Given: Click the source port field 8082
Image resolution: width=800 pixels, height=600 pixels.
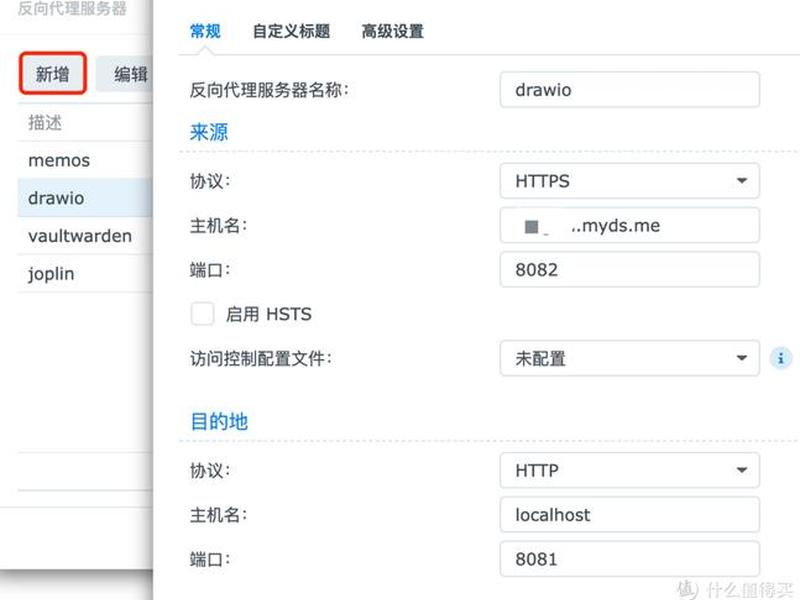Looking at the screenshot, I should point(630,269).
